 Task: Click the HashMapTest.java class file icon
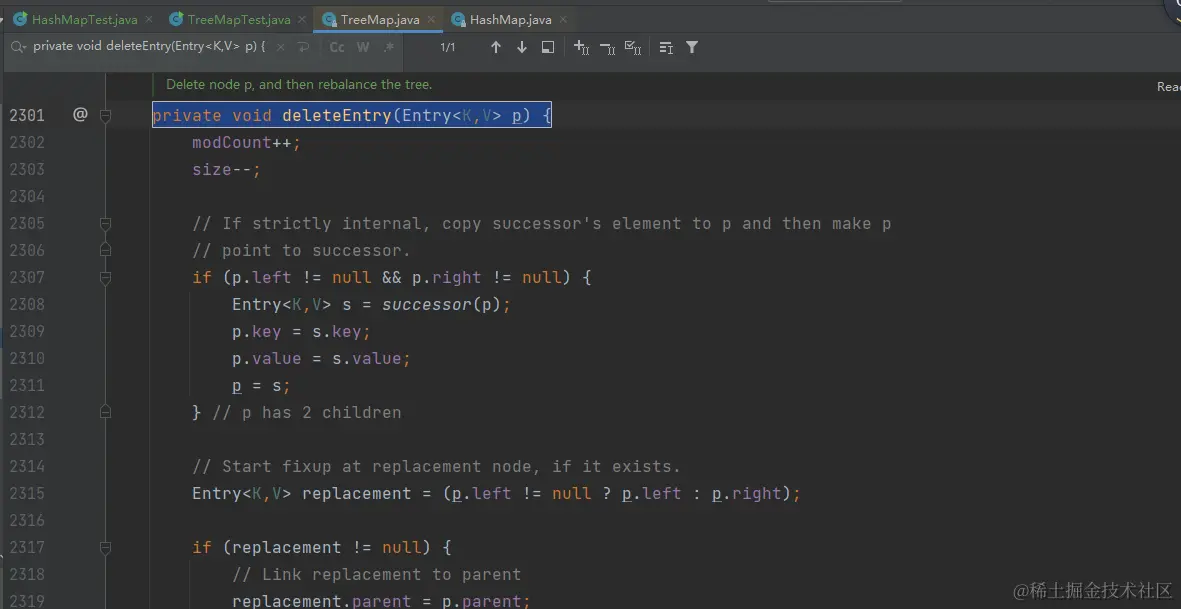pos(20,20)
